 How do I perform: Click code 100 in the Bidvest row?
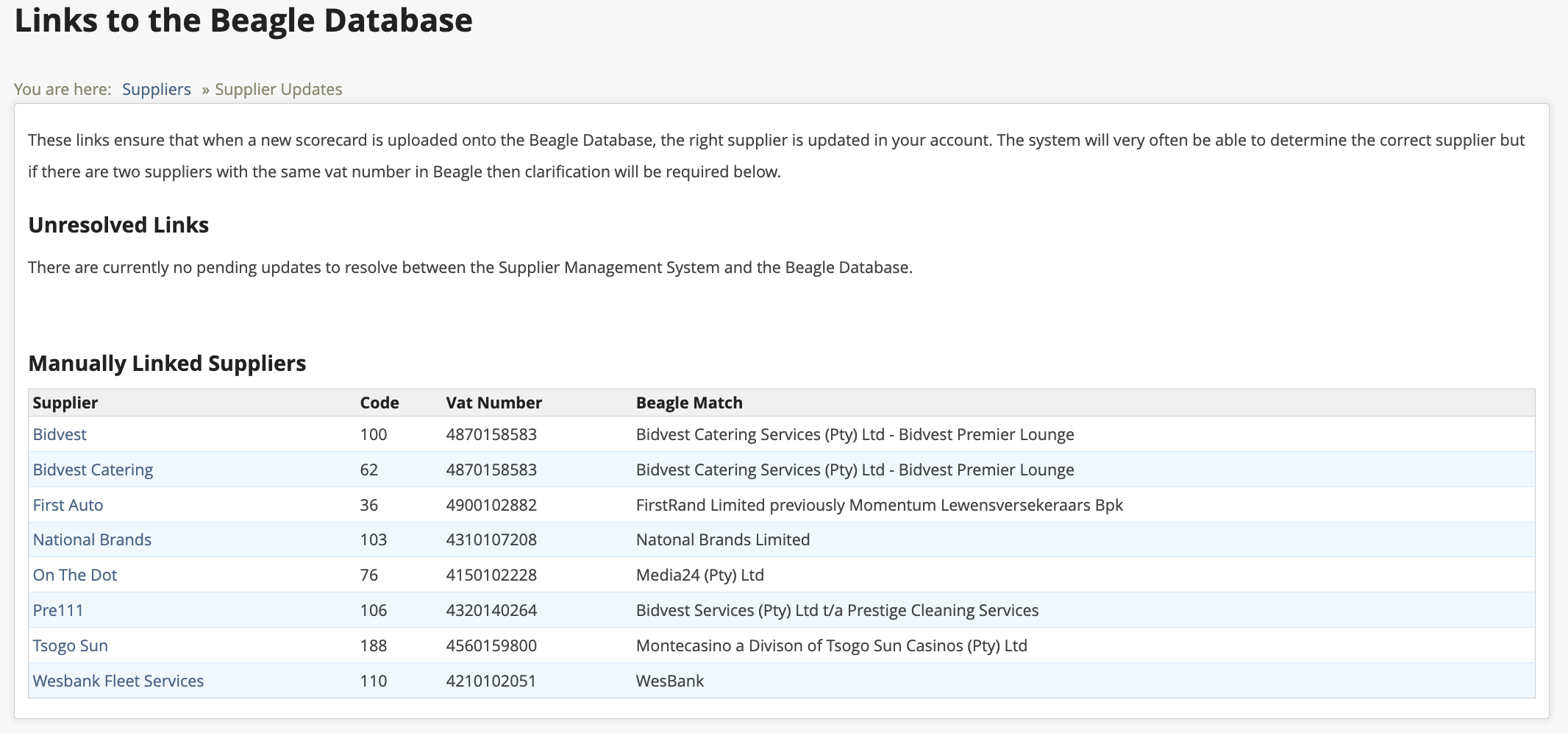click(374, 434)
